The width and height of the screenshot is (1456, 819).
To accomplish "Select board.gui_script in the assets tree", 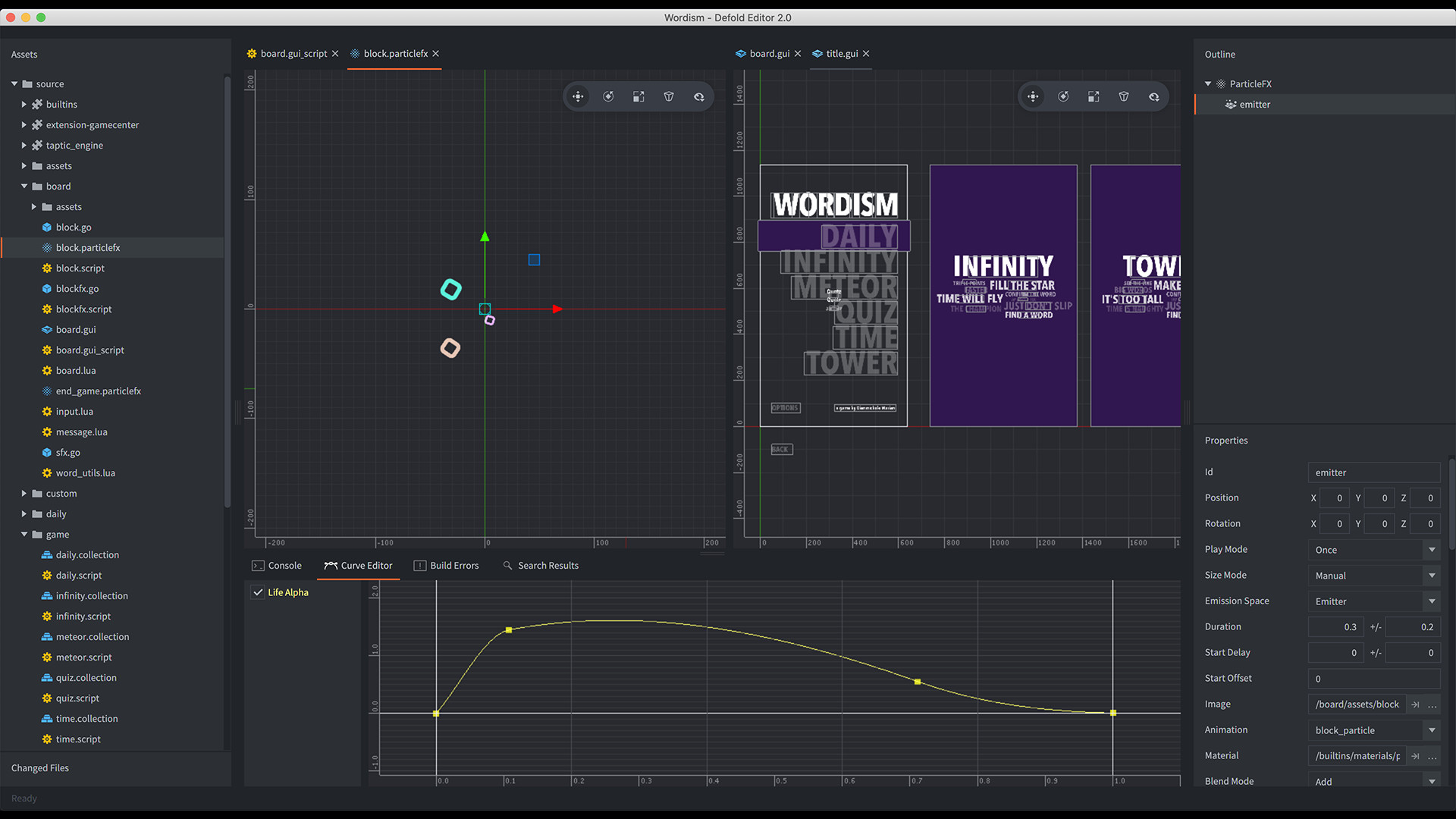I will (89, 350).
